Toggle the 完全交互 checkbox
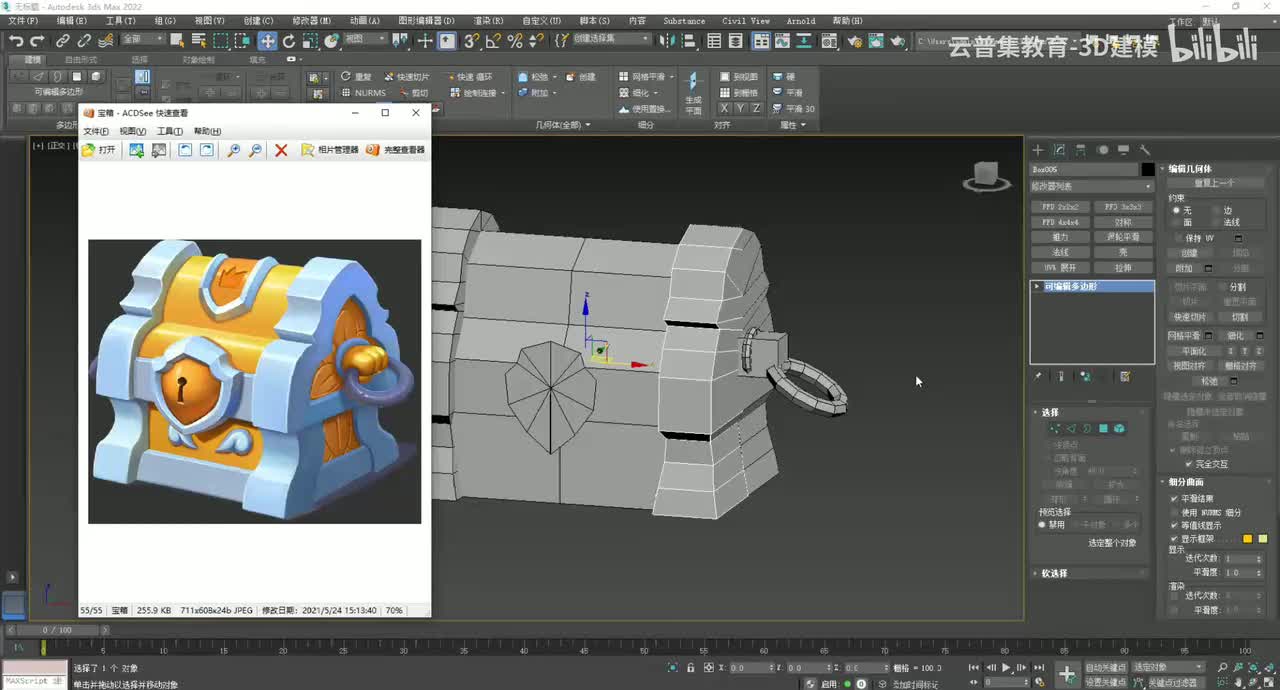1280x690 pixels. 1188,464
